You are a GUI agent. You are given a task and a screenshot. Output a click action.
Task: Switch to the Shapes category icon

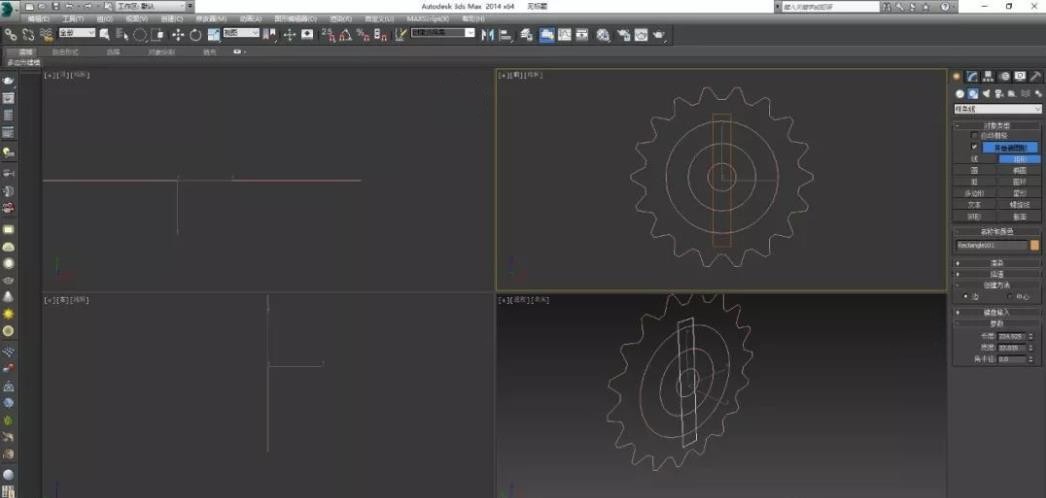972,94
